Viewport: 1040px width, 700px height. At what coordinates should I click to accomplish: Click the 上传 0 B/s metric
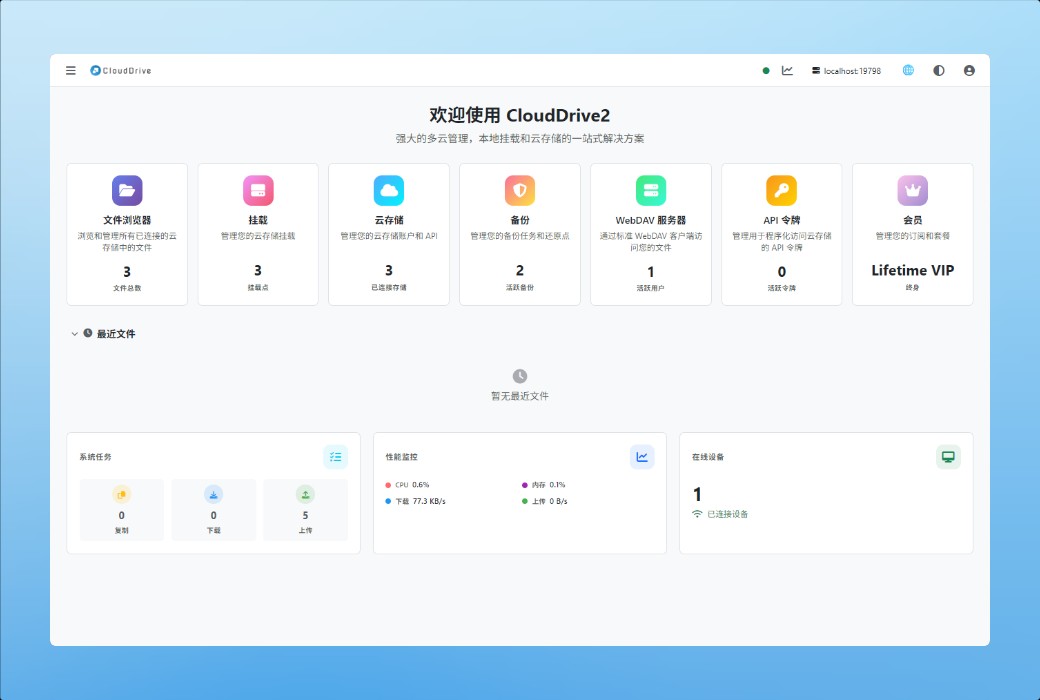click(545, 501)
